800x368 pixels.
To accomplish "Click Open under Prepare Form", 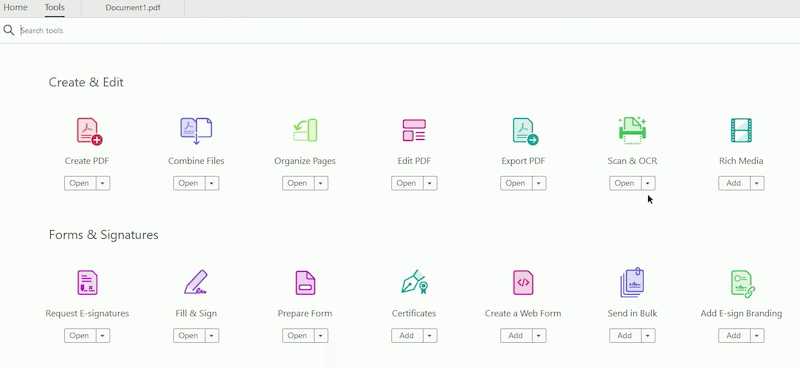I will point(298,336).
